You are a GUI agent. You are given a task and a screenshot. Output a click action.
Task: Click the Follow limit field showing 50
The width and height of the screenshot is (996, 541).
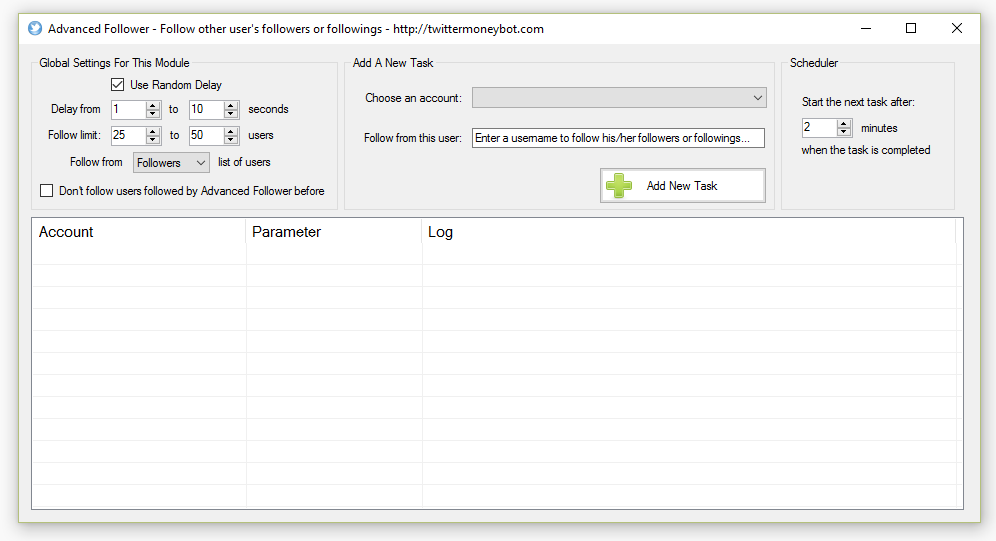pos(206,135)
